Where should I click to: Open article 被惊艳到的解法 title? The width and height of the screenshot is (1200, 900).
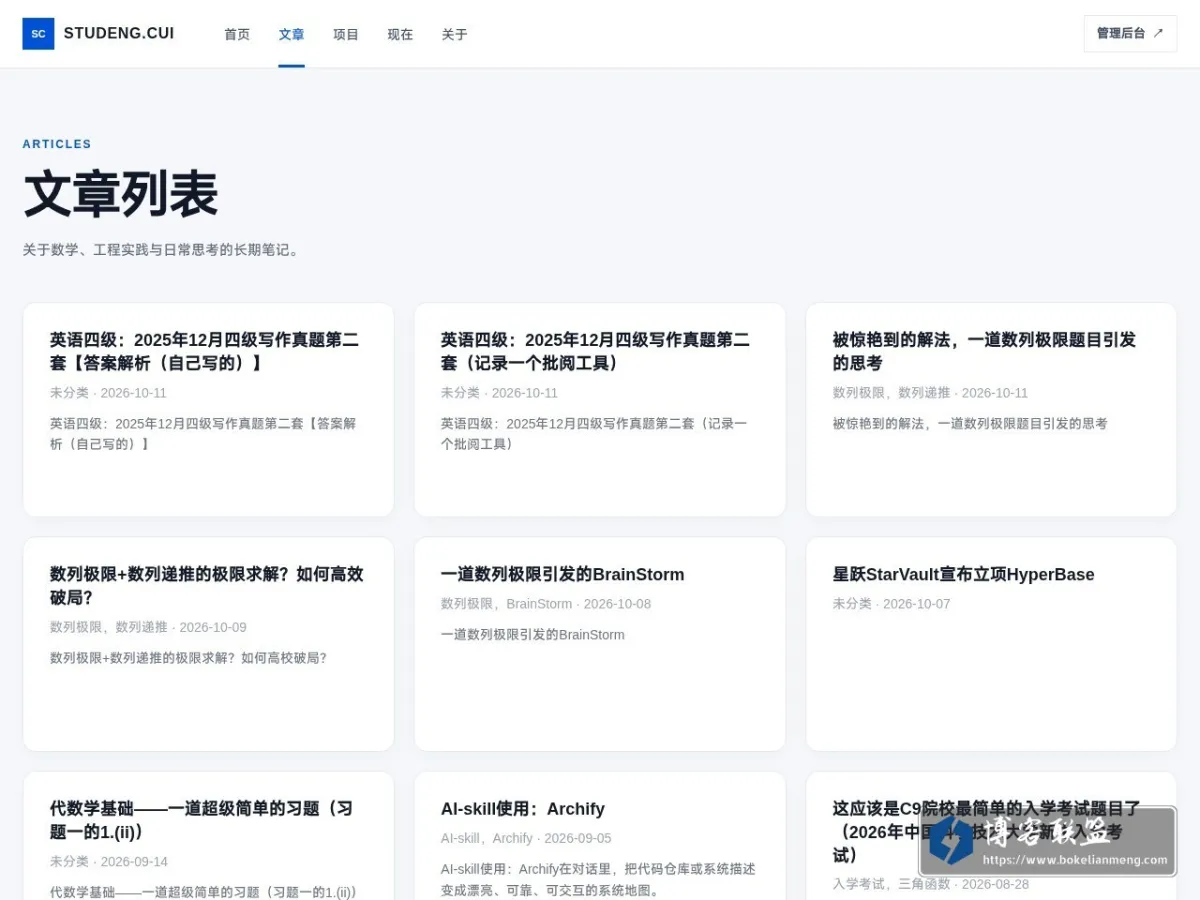984,351
